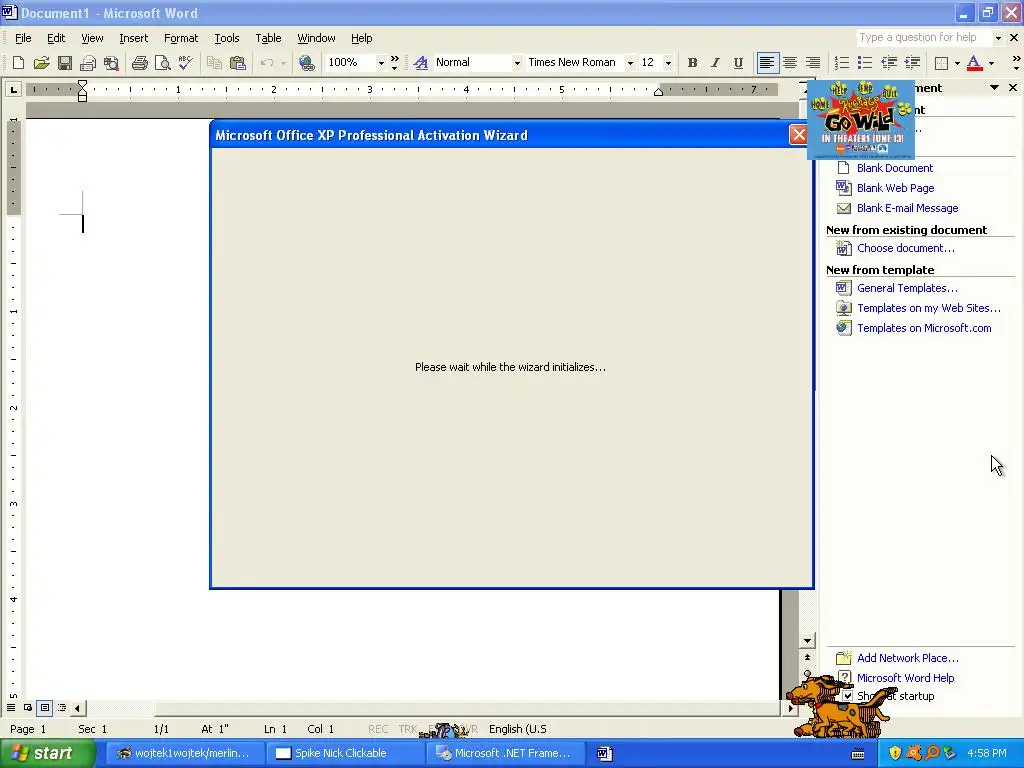The height and width of the screenshot is (768, 1024).
Task: Open the Styles and Formatting icon
Action: click(421, 63)
